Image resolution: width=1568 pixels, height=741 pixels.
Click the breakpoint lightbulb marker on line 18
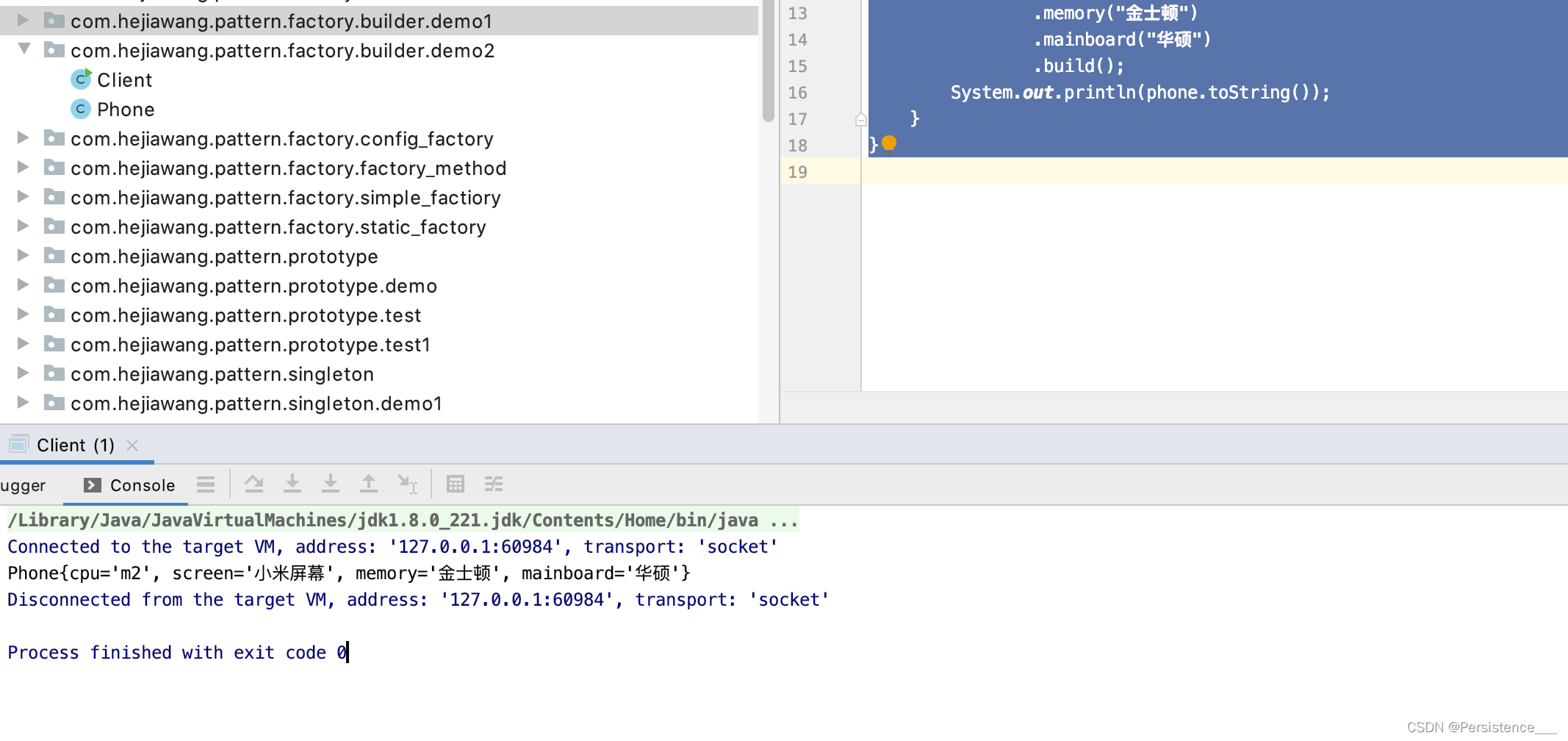889,143
